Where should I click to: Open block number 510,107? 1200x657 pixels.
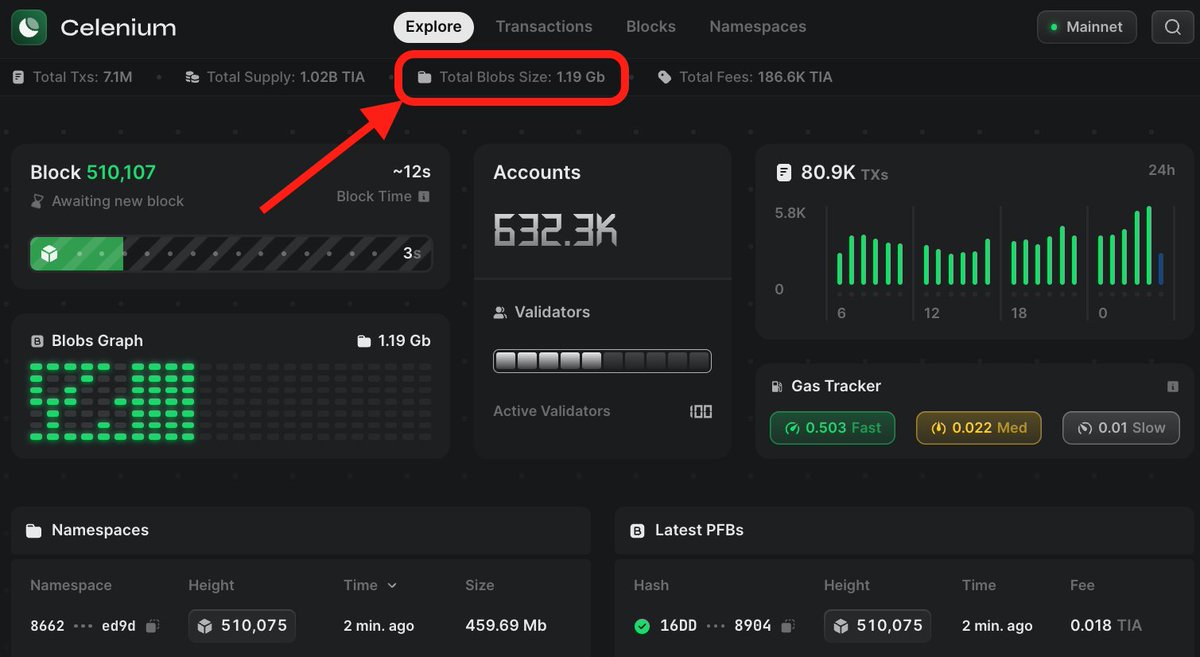[121, 173]
